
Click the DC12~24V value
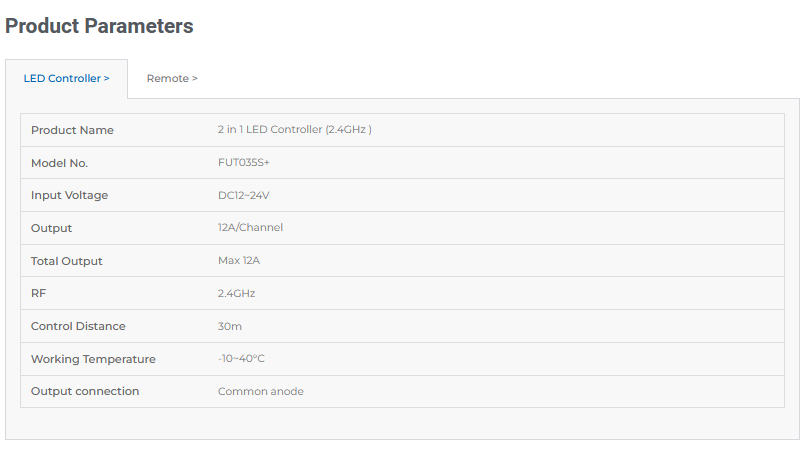click(x=243, y=196)
